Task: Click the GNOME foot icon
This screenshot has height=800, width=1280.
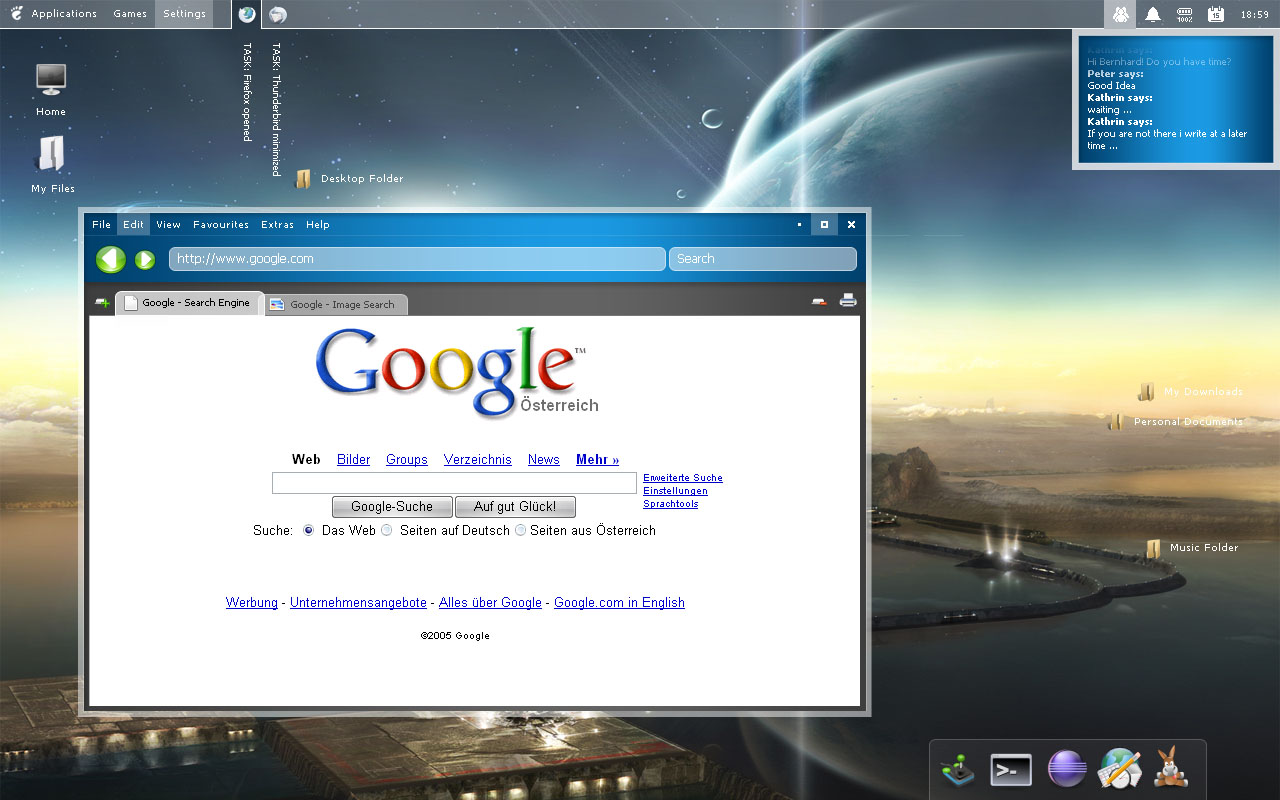Action: pos(16,13)
